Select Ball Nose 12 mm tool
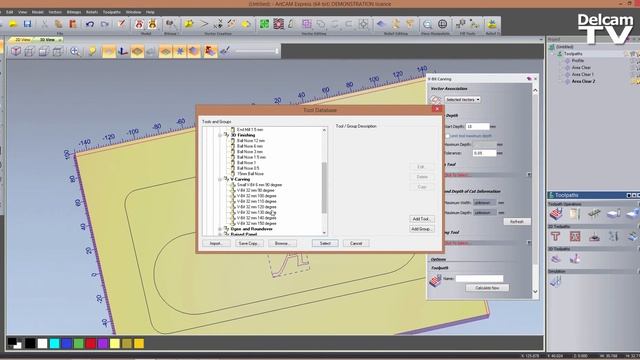Viewport: 640px width, 360px height. click(251, 140)
